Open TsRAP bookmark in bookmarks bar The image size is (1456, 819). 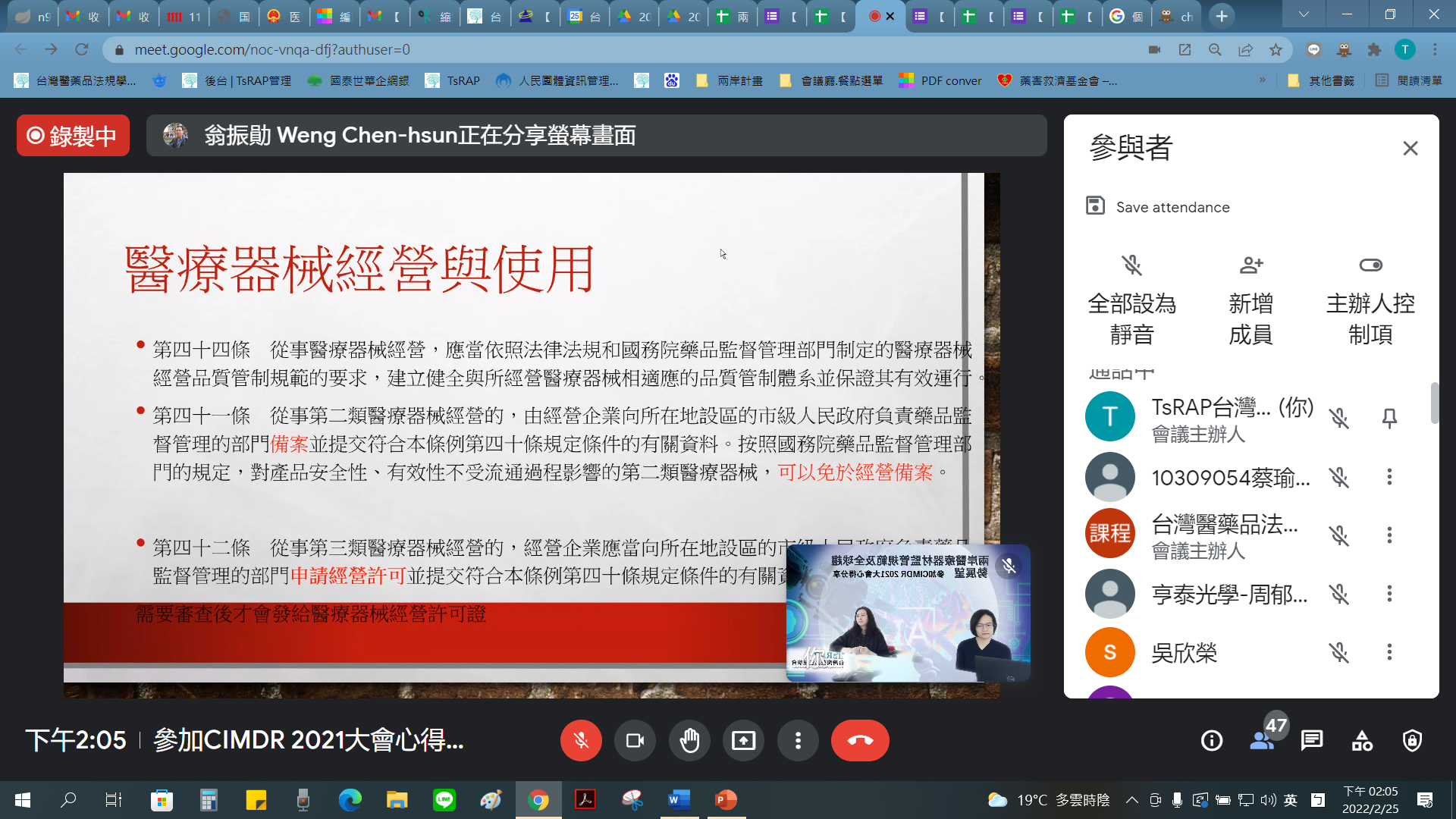[453, 80]
